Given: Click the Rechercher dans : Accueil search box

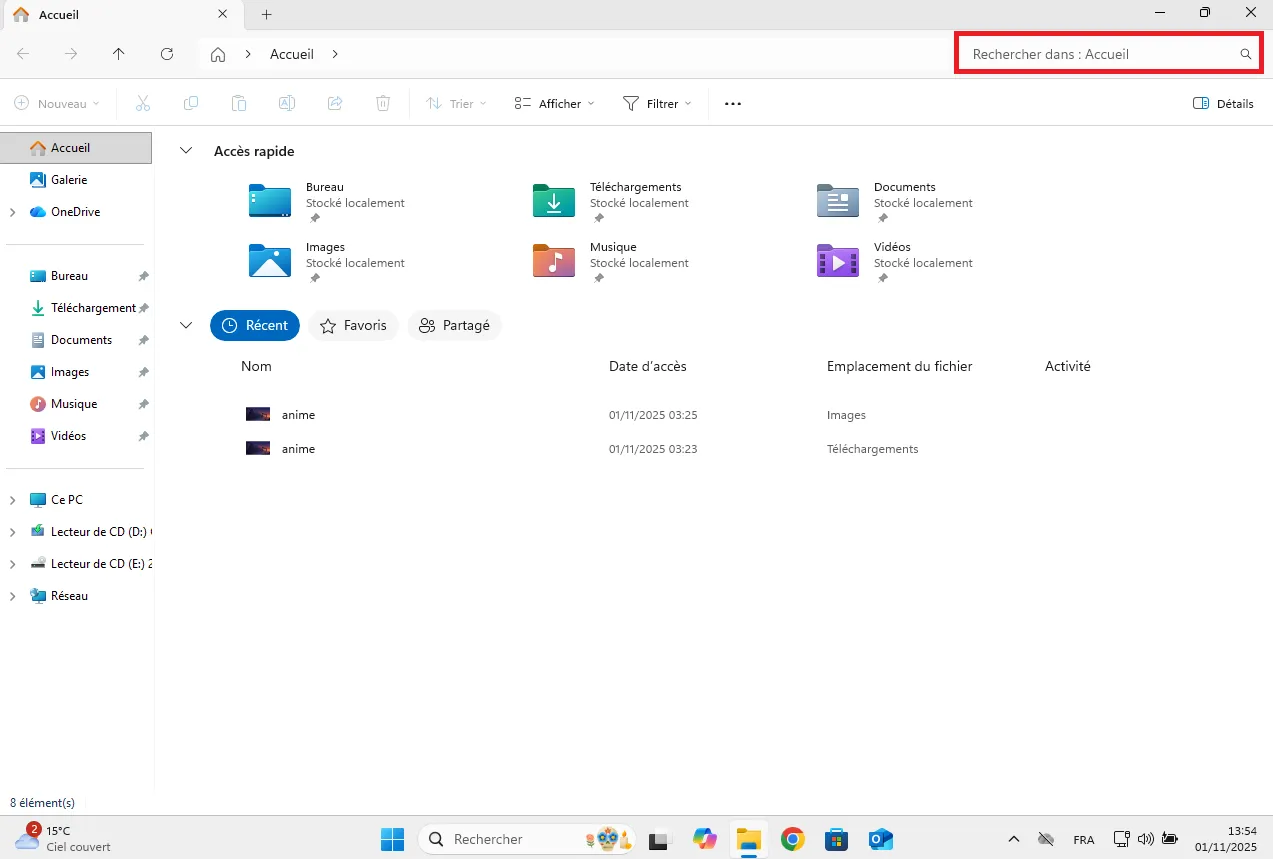Looking at the screenshot, I should pos(1100,54).
